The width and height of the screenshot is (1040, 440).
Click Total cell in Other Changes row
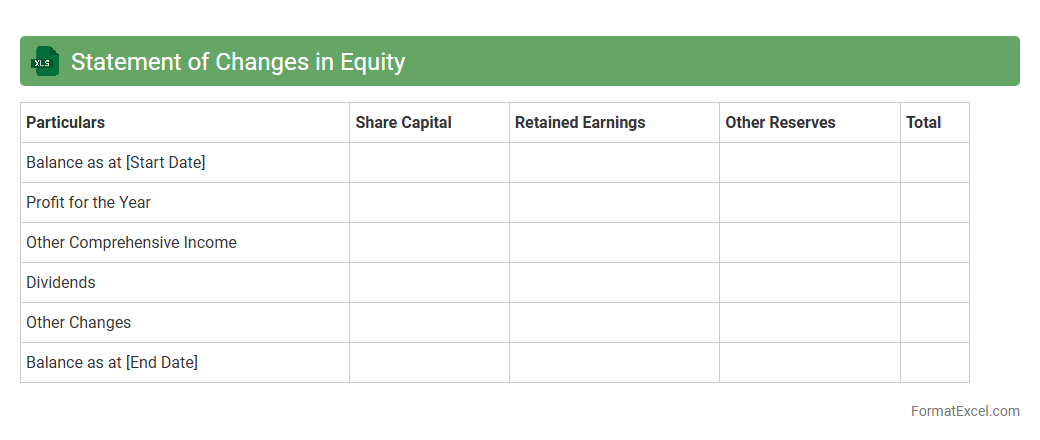(x=934, y=323)
